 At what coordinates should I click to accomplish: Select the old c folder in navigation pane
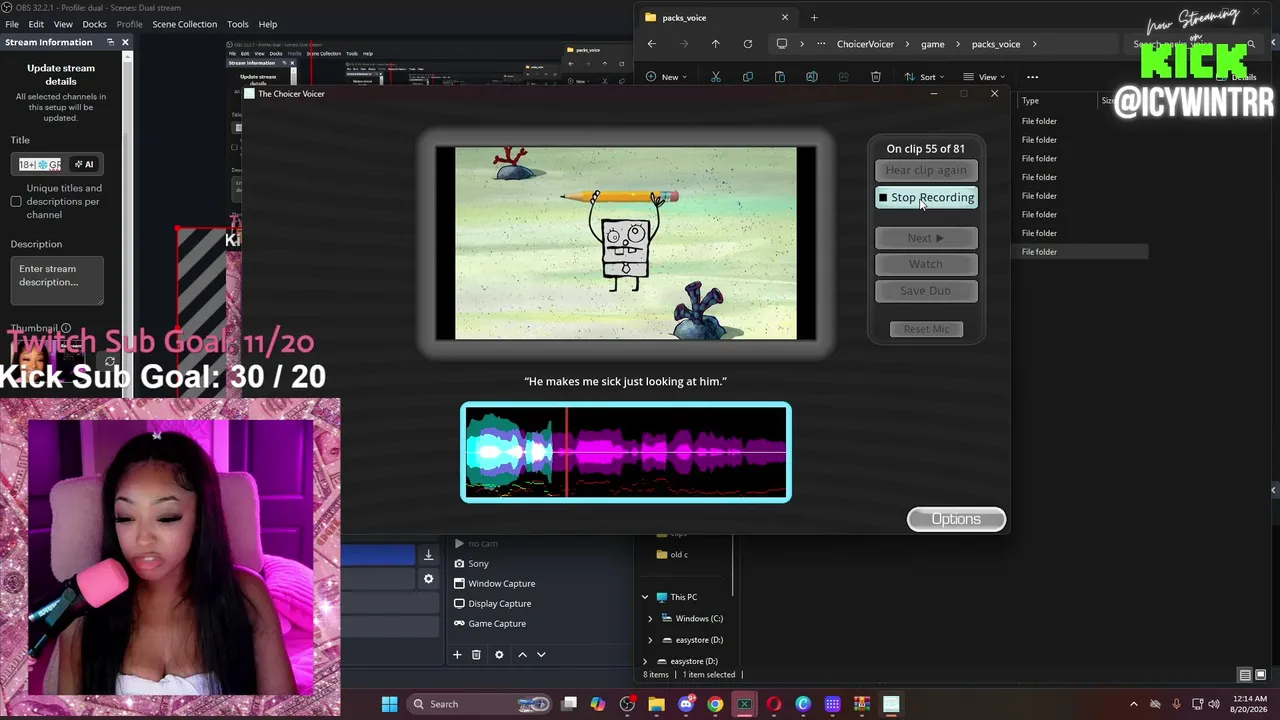[679, 555]
